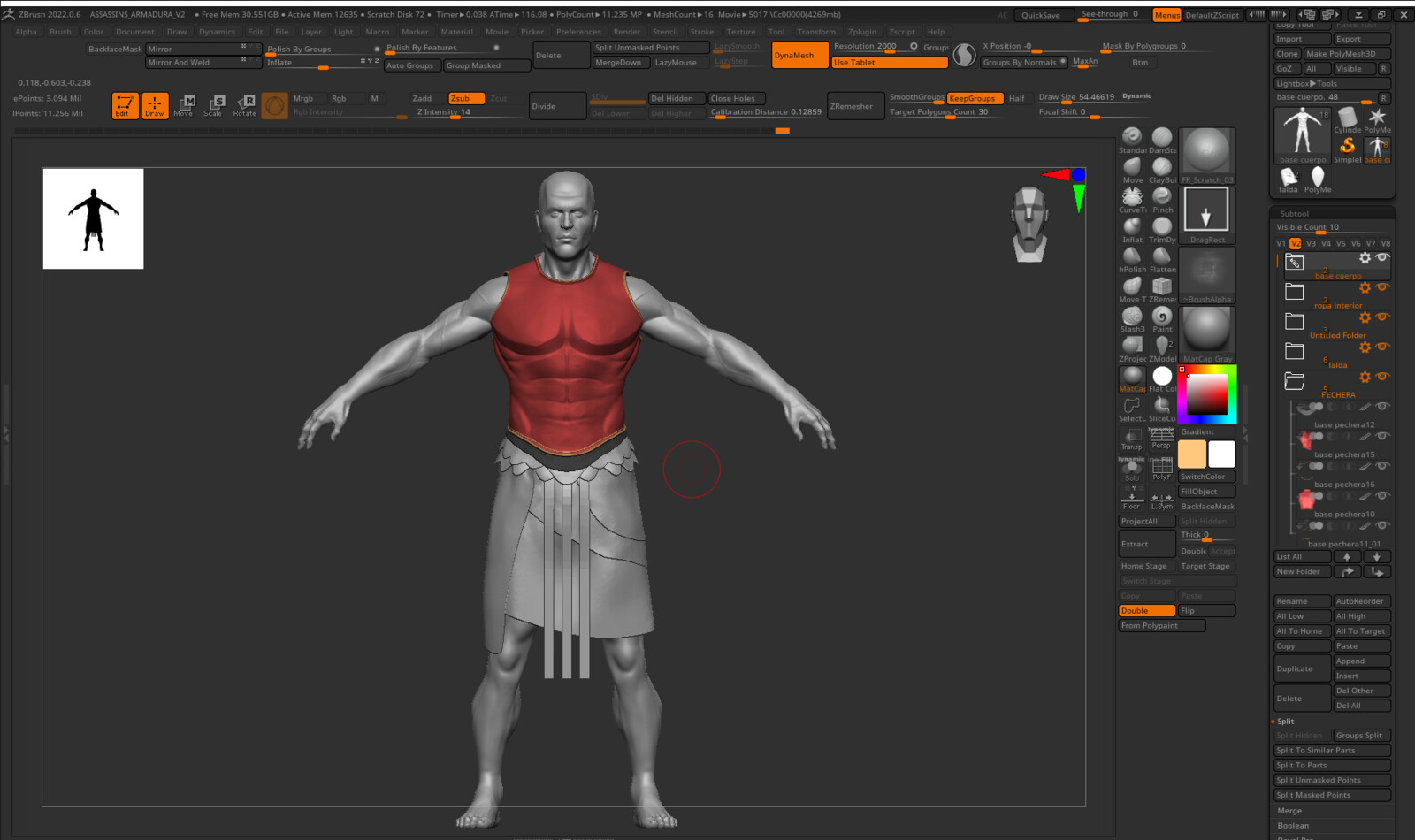Collapse the FECHERA subtool folder
1415x840 pixels.
(1295, 381)
